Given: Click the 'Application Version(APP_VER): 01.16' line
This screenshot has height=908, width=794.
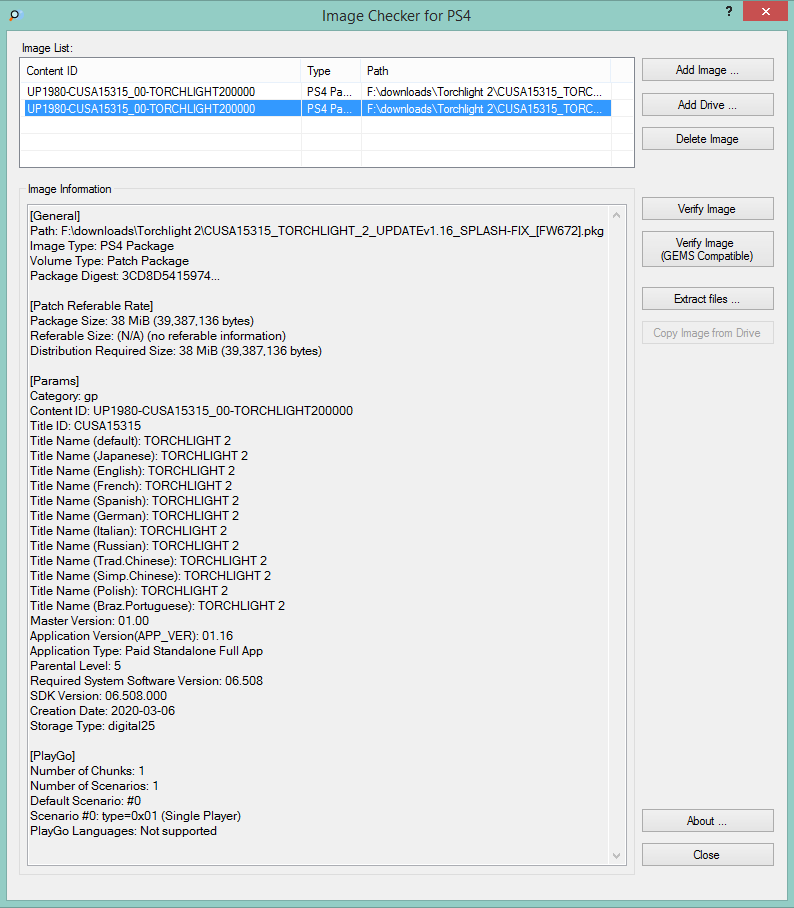Looking at the screenshot, I should coord(131,636).
